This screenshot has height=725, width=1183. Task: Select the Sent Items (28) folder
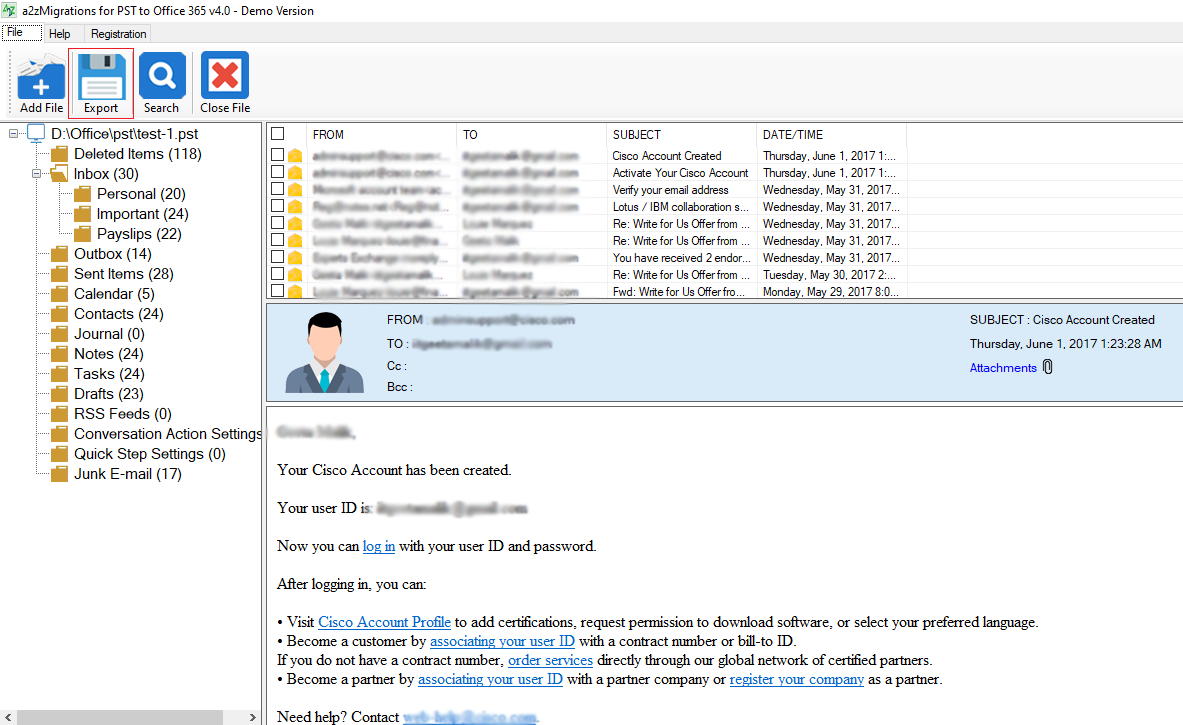click(124, 274)
